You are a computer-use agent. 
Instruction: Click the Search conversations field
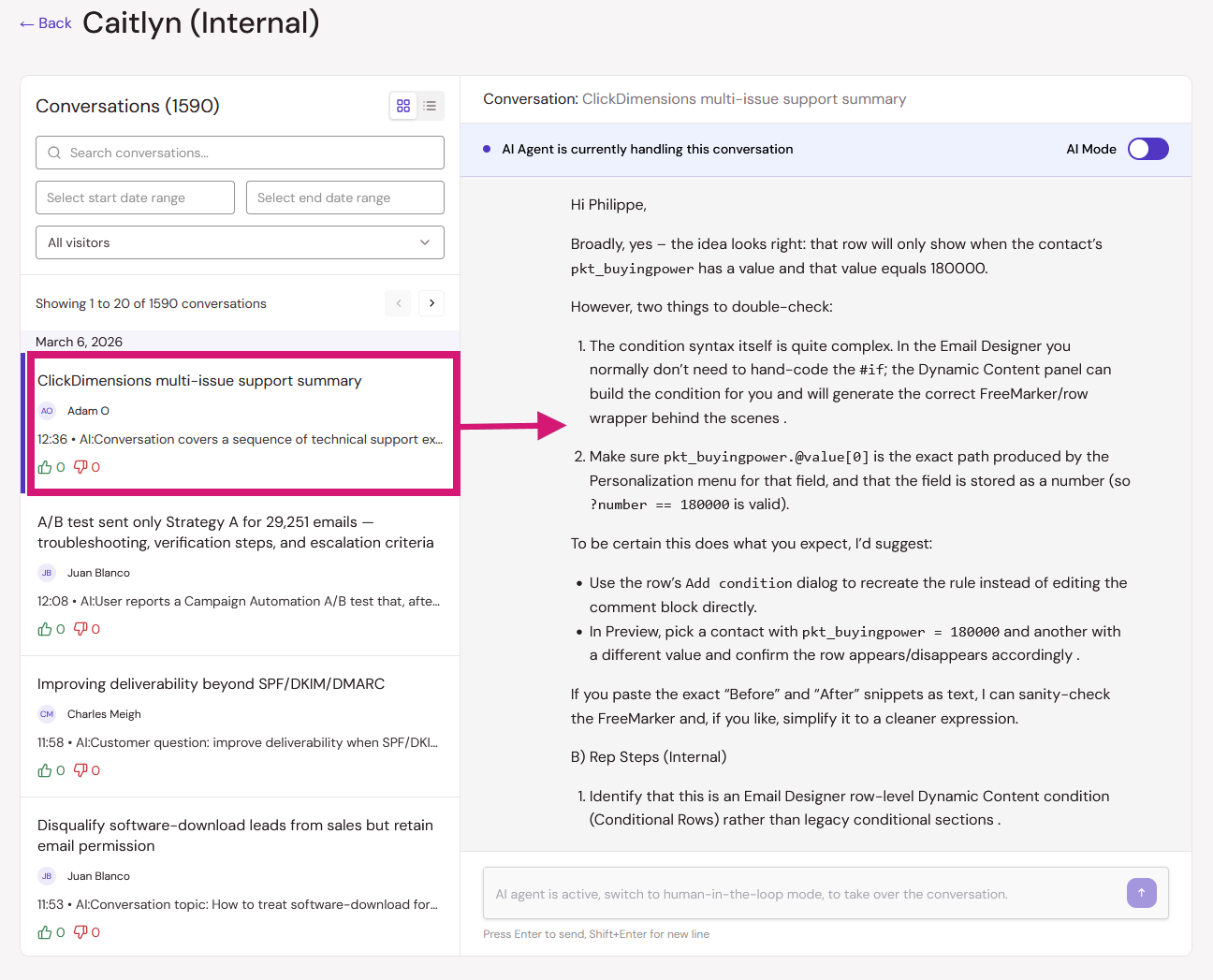(240, 153)
